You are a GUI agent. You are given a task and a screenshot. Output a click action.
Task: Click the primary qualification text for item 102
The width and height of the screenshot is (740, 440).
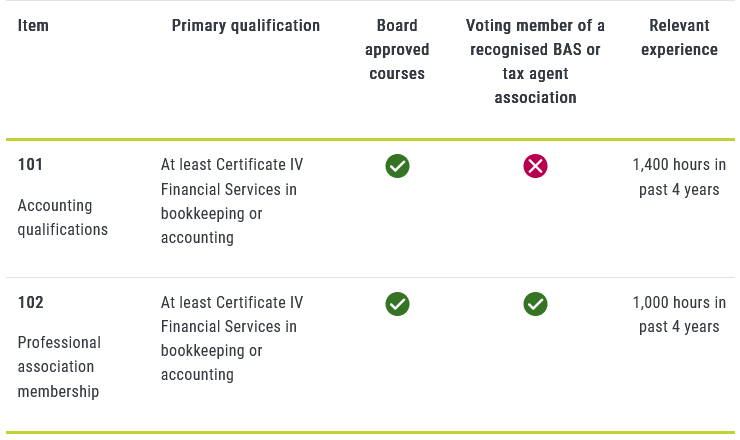(231, 339)
